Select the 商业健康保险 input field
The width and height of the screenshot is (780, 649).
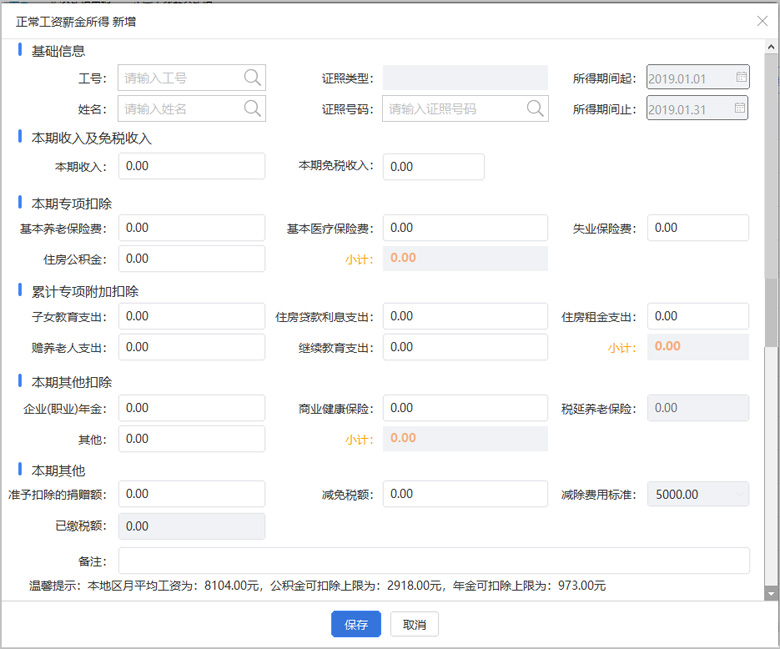point(464,408)
